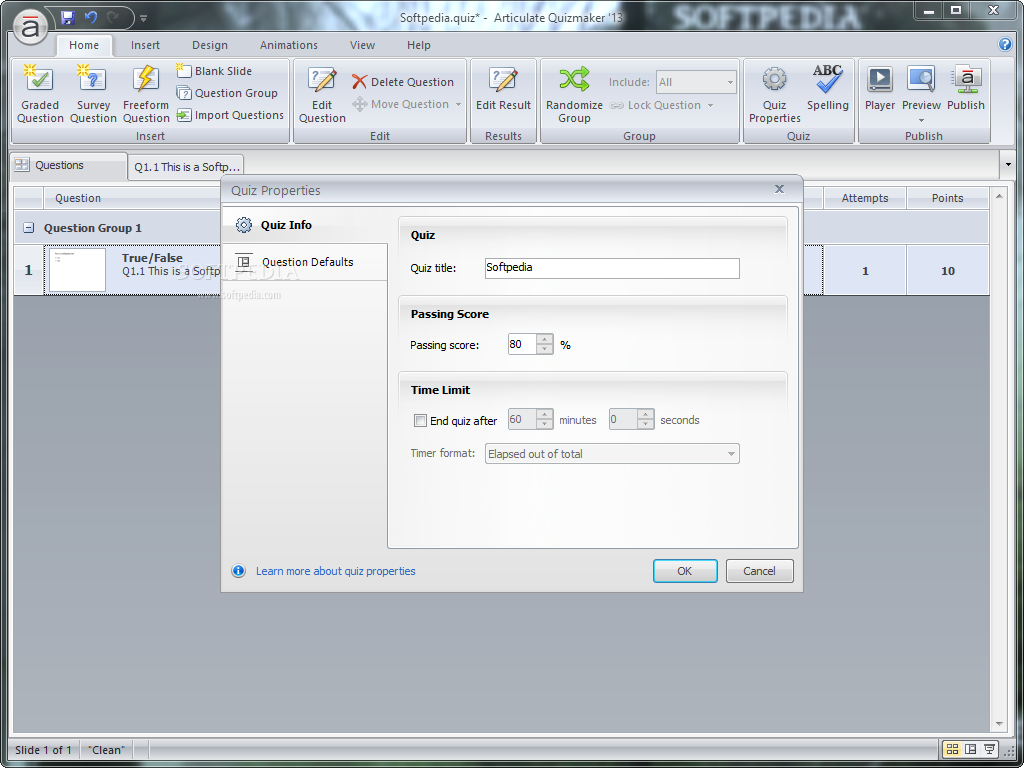The height and width of the screenshot is (768, 1024).
Task: Click the Help question mark icon
Action: 1005,44
